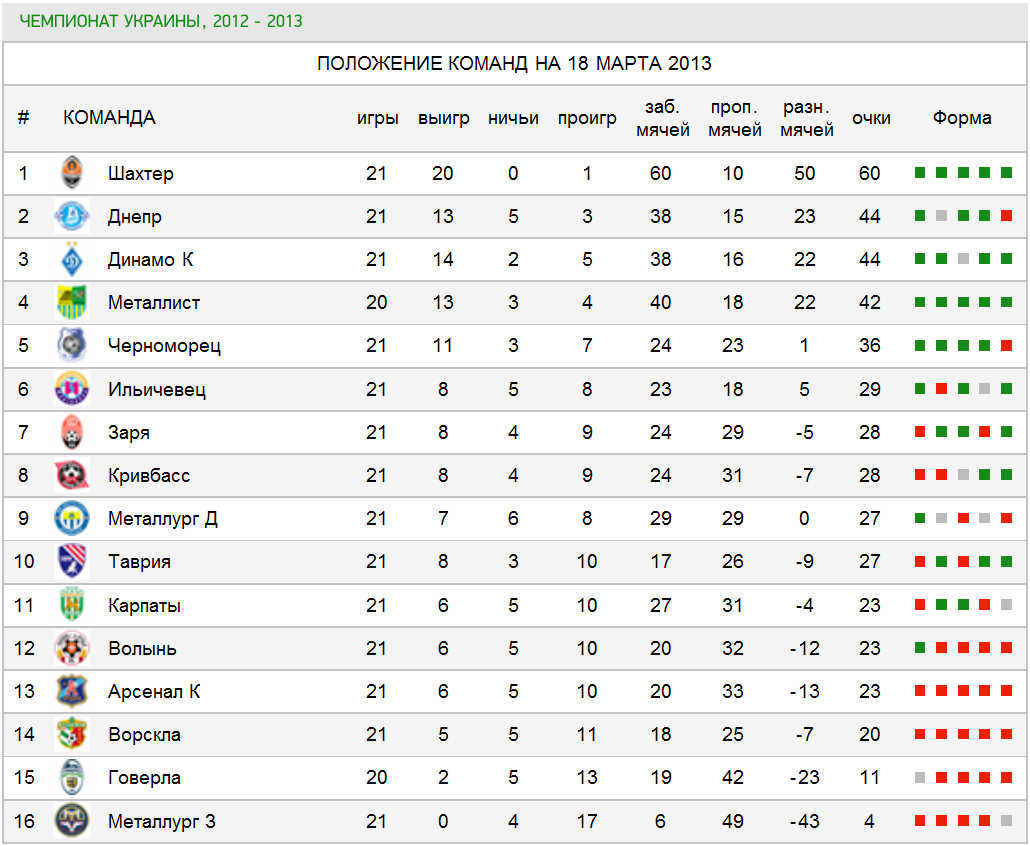Image resolution: width=1030 pixels, height=846 pixels.
Task: Click Говерла's gray first form square
Action: [x=920, y=778]
